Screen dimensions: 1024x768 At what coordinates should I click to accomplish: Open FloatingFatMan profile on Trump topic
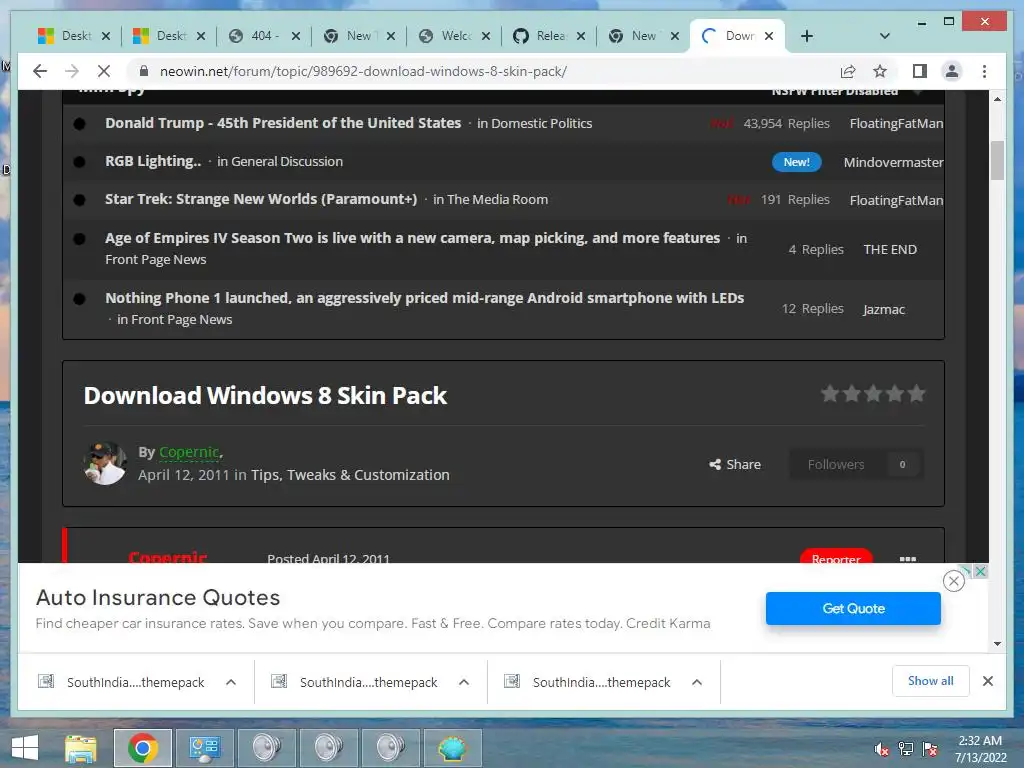896,123
